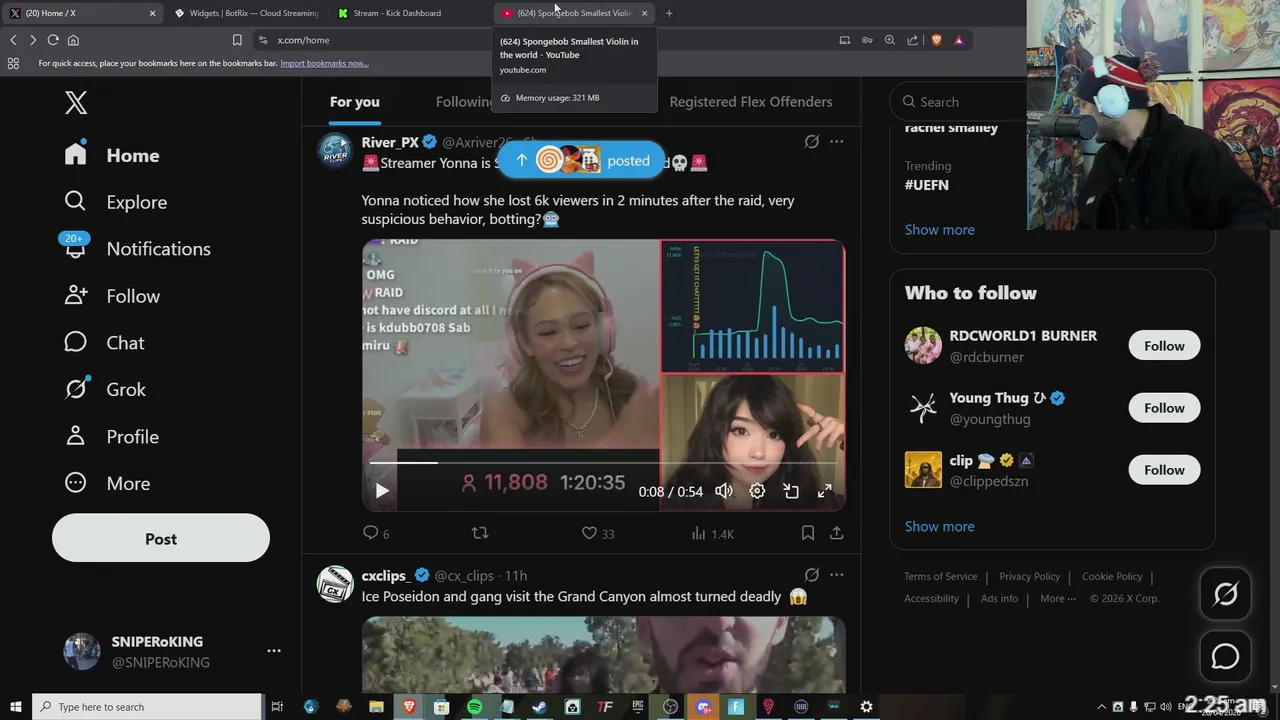The width and height of the screenshot is (1280, 720).
Task: Open Notifications with the 20+ badge
Action: (x=137, y=249)
